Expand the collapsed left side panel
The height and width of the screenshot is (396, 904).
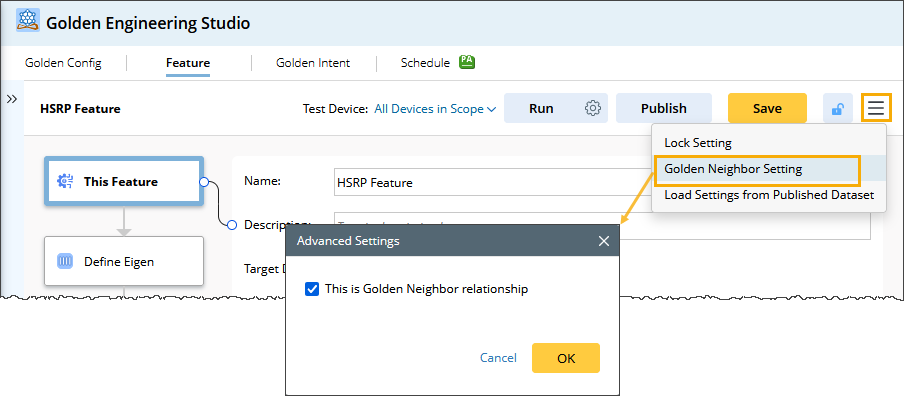point(12,100)
